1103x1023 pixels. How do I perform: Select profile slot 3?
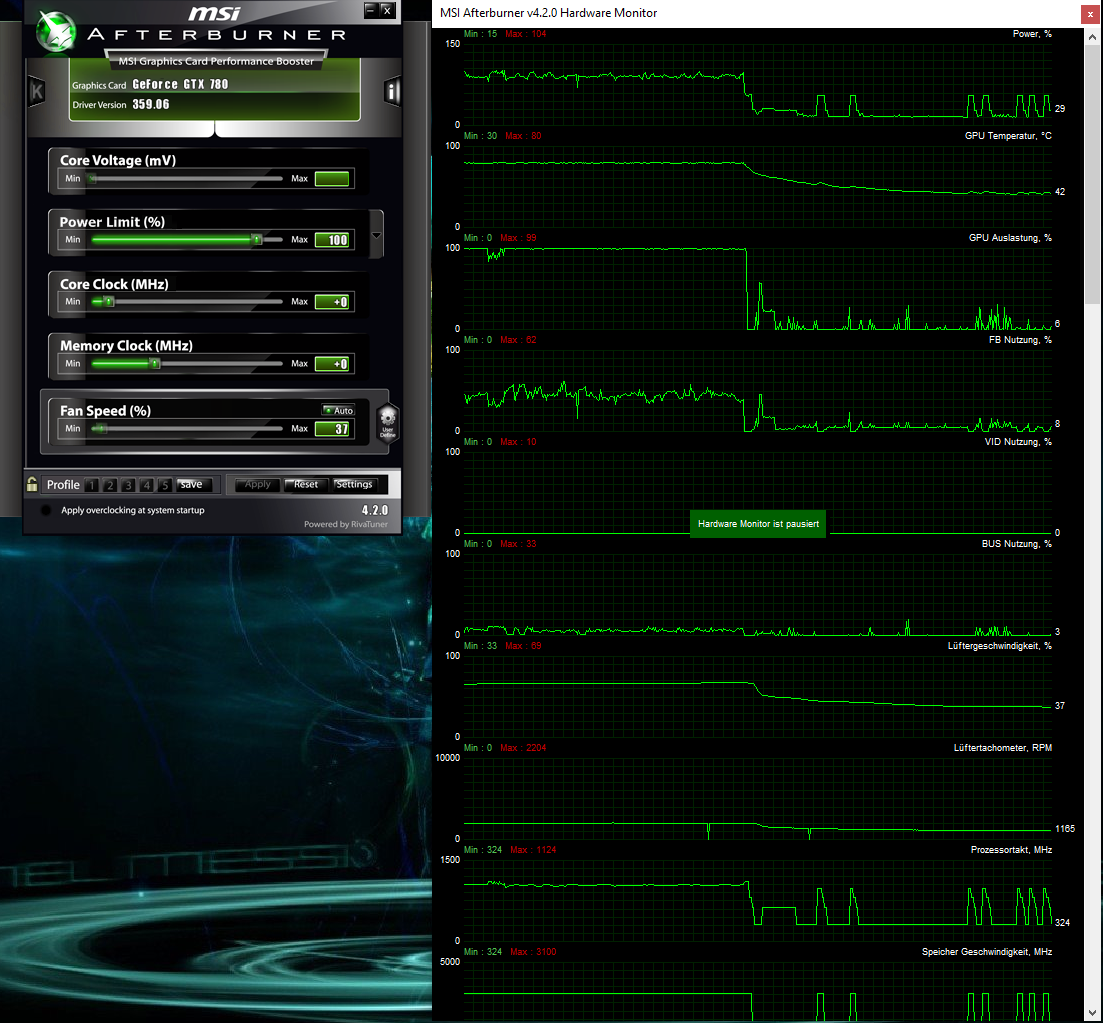point(128,485)
